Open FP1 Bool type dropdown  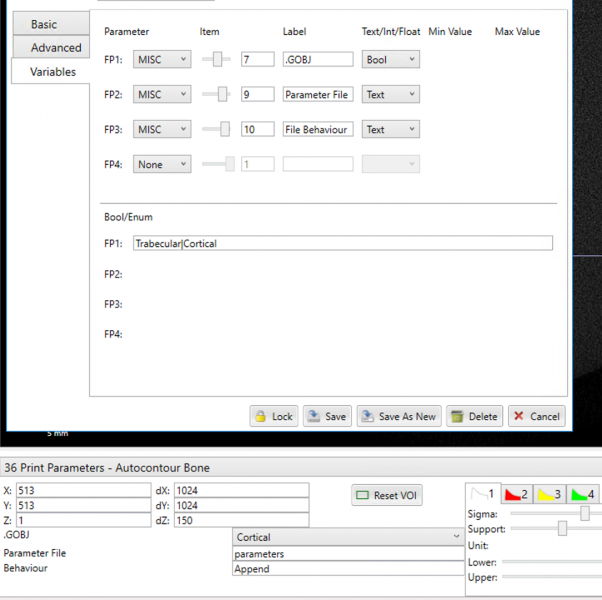click(390, 60)
